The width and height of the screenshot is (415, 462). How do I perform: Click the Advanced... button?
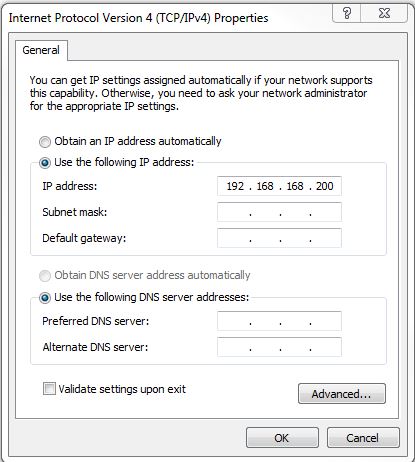[x=342, y=394]
